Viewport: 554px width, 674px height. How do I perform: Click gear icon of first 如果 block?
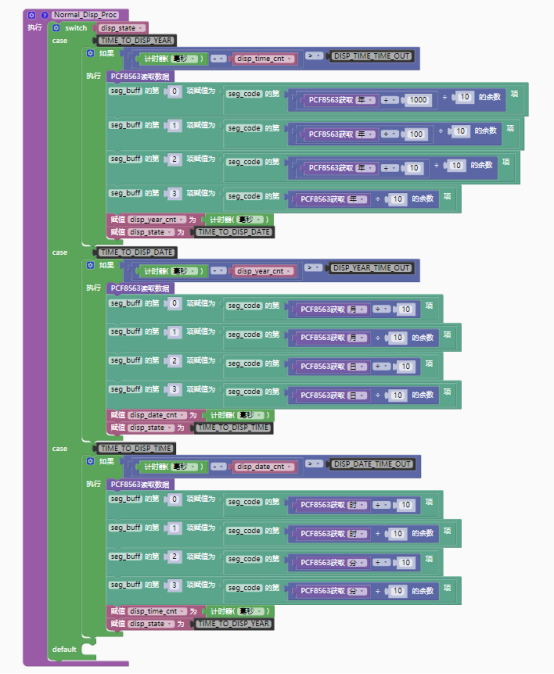pos(90,53)
